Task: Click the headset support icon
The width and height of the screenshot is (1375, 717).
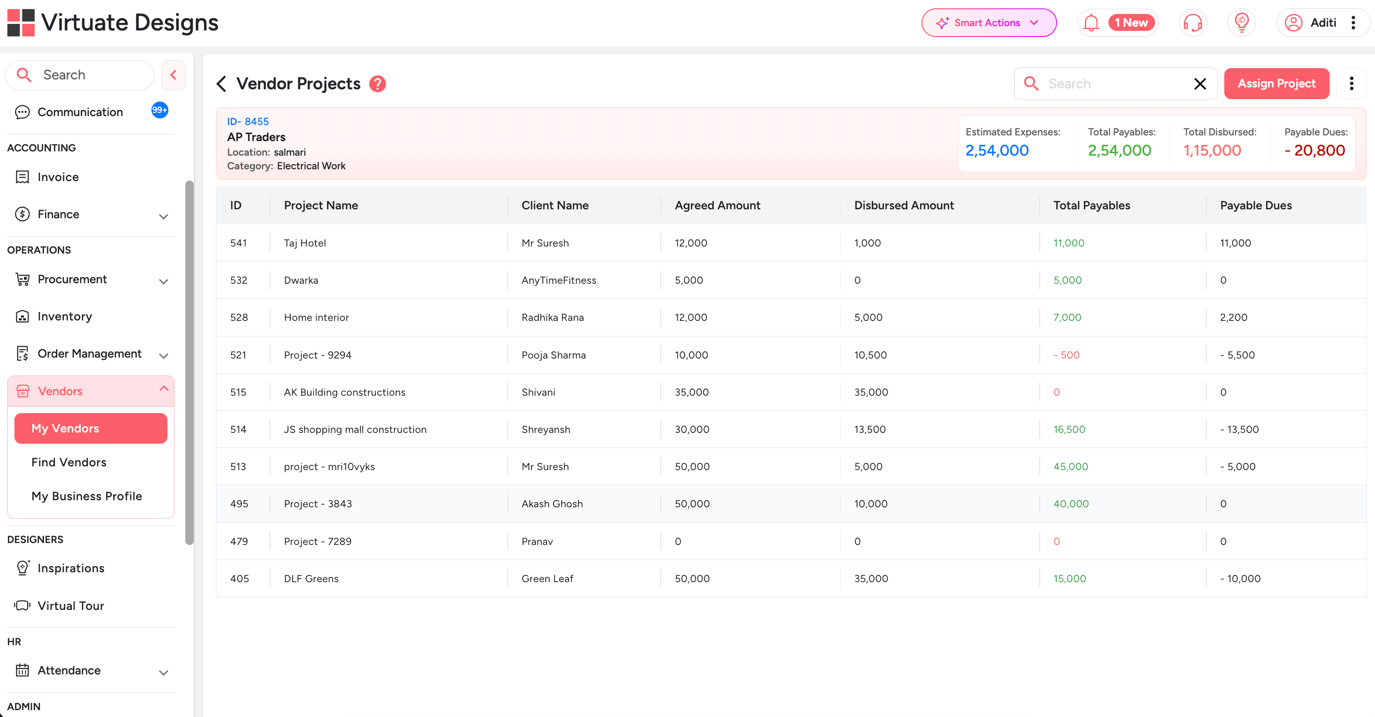Action: (1193, 21)
